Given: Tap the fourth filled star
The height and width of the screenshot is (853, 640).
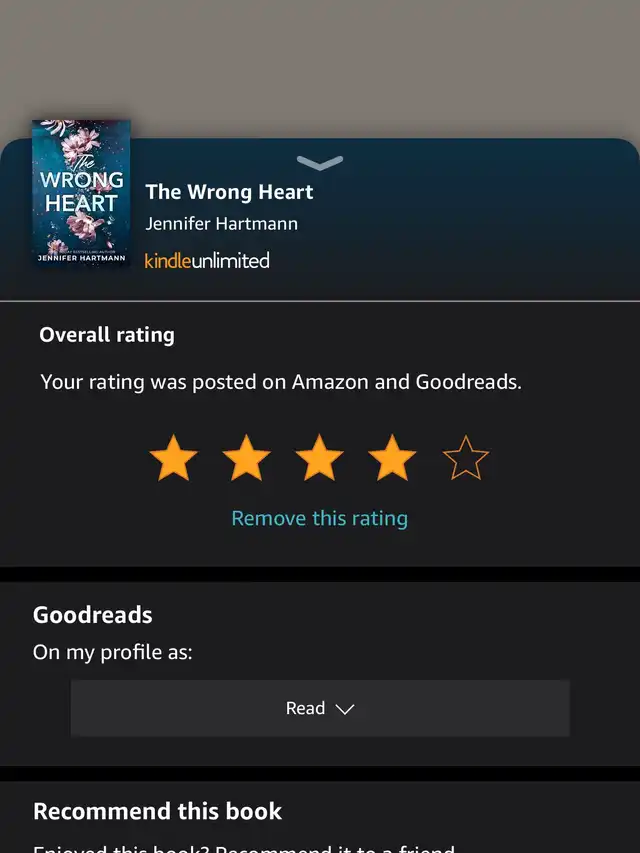Looking at the screenshot, I should tap(392, 458).
